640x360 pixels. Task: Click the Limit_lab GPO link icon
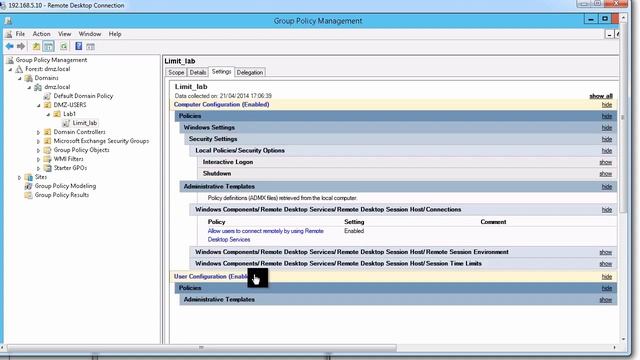pos(66,123)
